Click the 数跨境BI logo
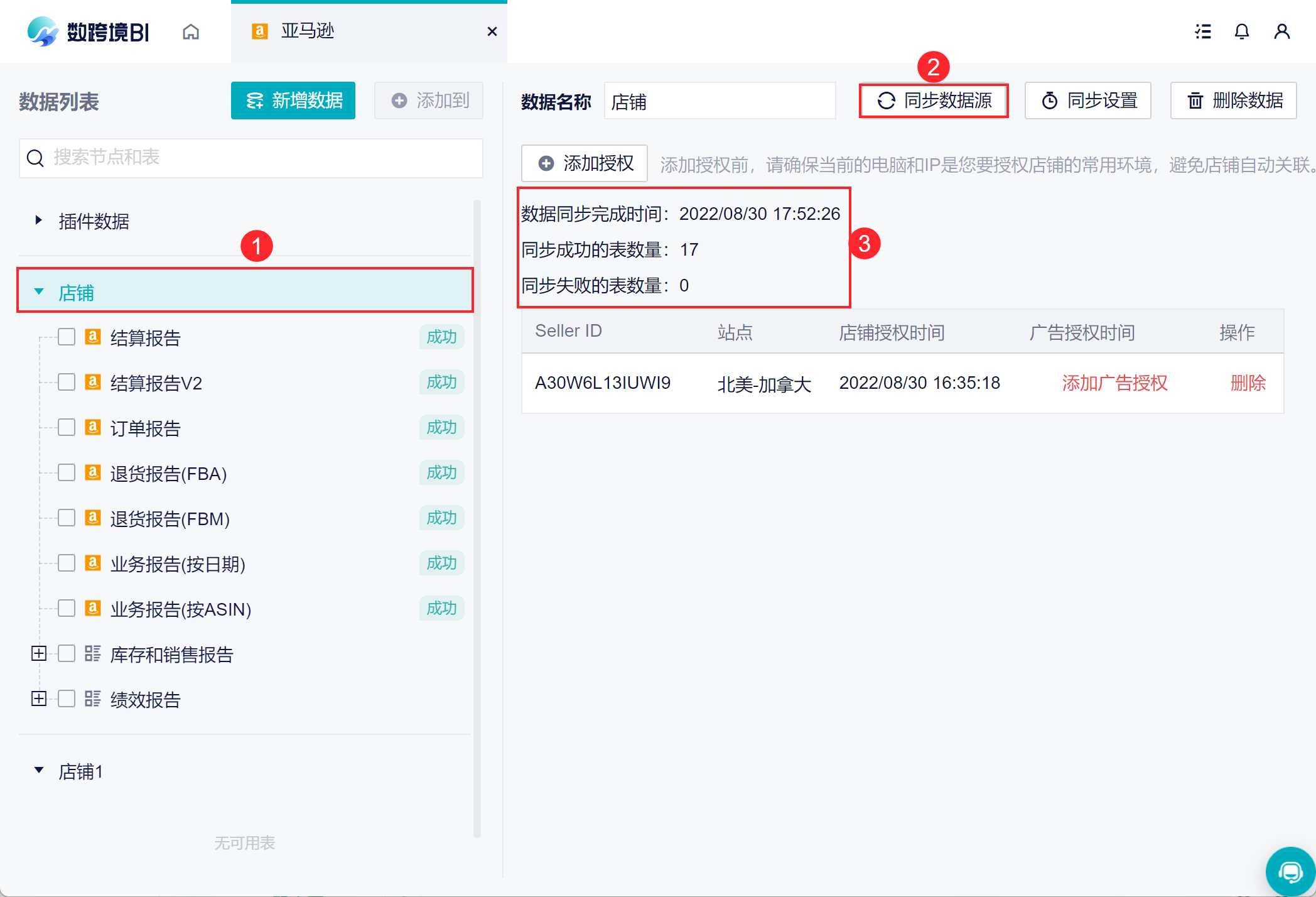 (x=89, y=32)
